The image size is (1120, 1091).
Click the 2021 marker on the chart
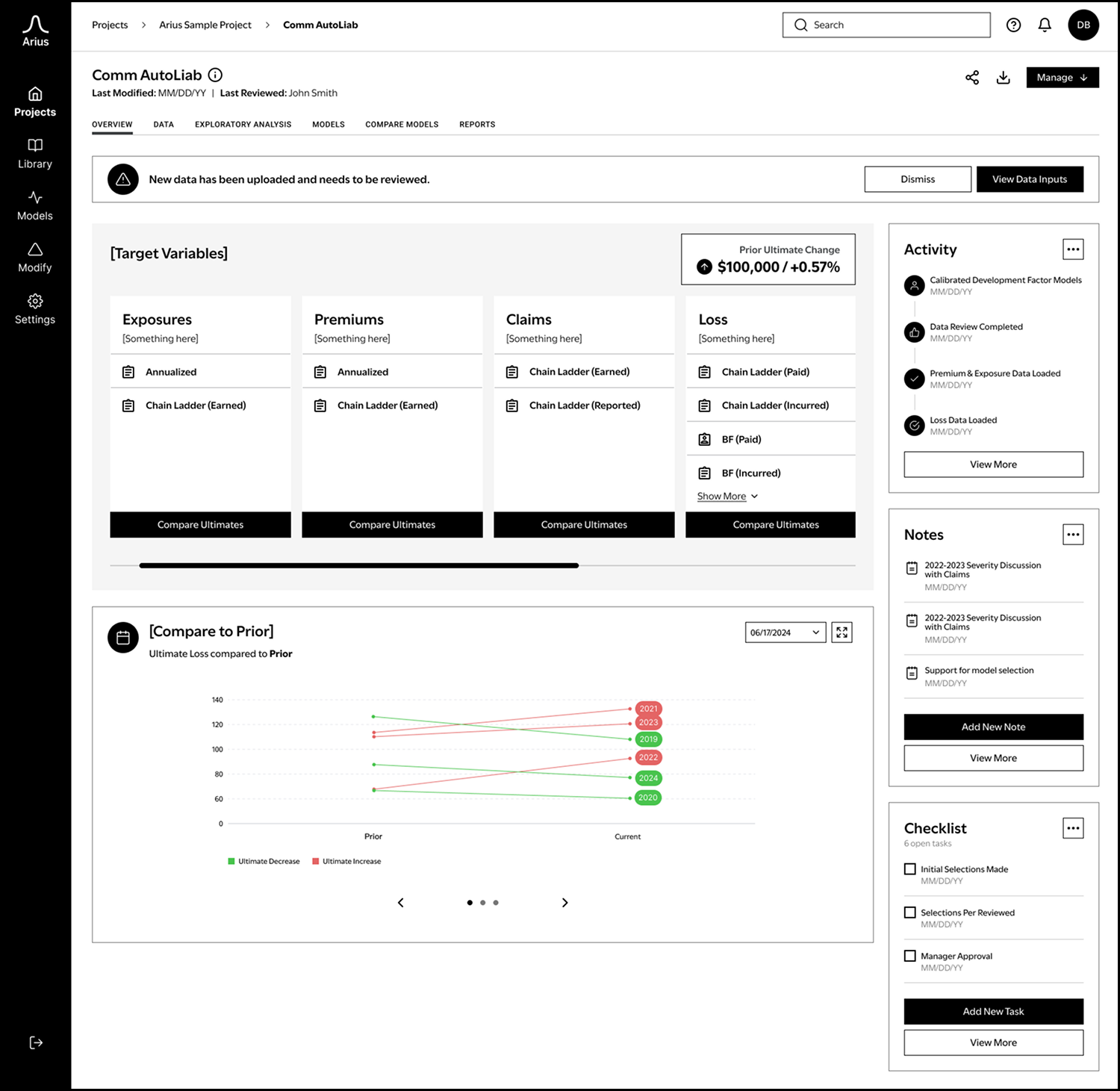649,709
